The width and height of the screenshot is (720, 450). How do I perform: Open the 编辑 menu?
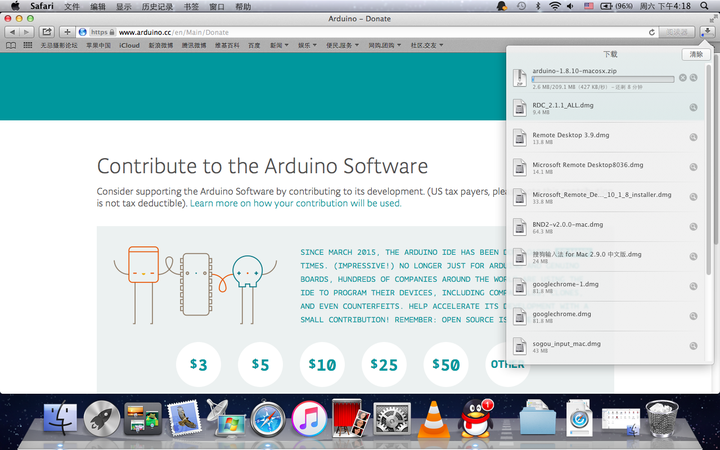tap(98, 6)
